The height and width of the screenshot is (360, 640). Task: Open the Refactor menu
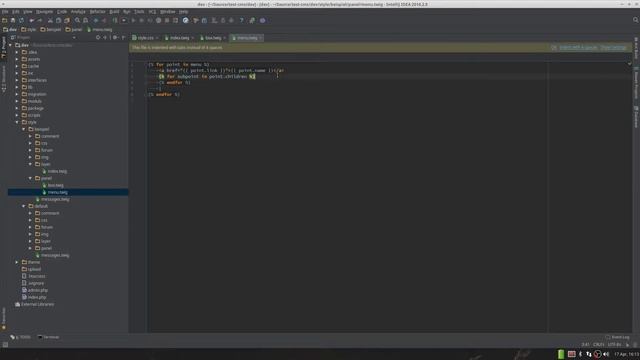tap(98, 12)
